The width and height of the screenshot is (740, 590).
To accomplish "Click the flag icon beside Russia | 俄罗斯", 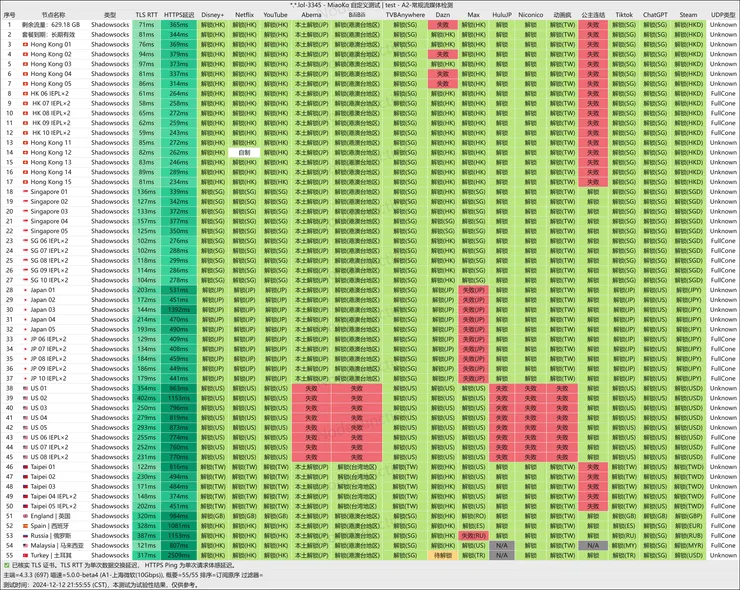I will coord(25,536).
